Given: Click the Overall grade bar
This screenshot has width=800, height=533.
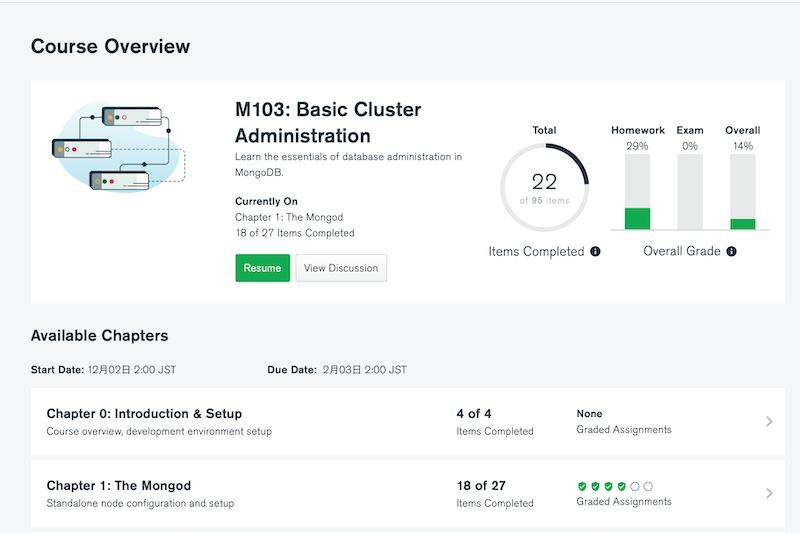Looking at the screenshot, I should point(742,192).
